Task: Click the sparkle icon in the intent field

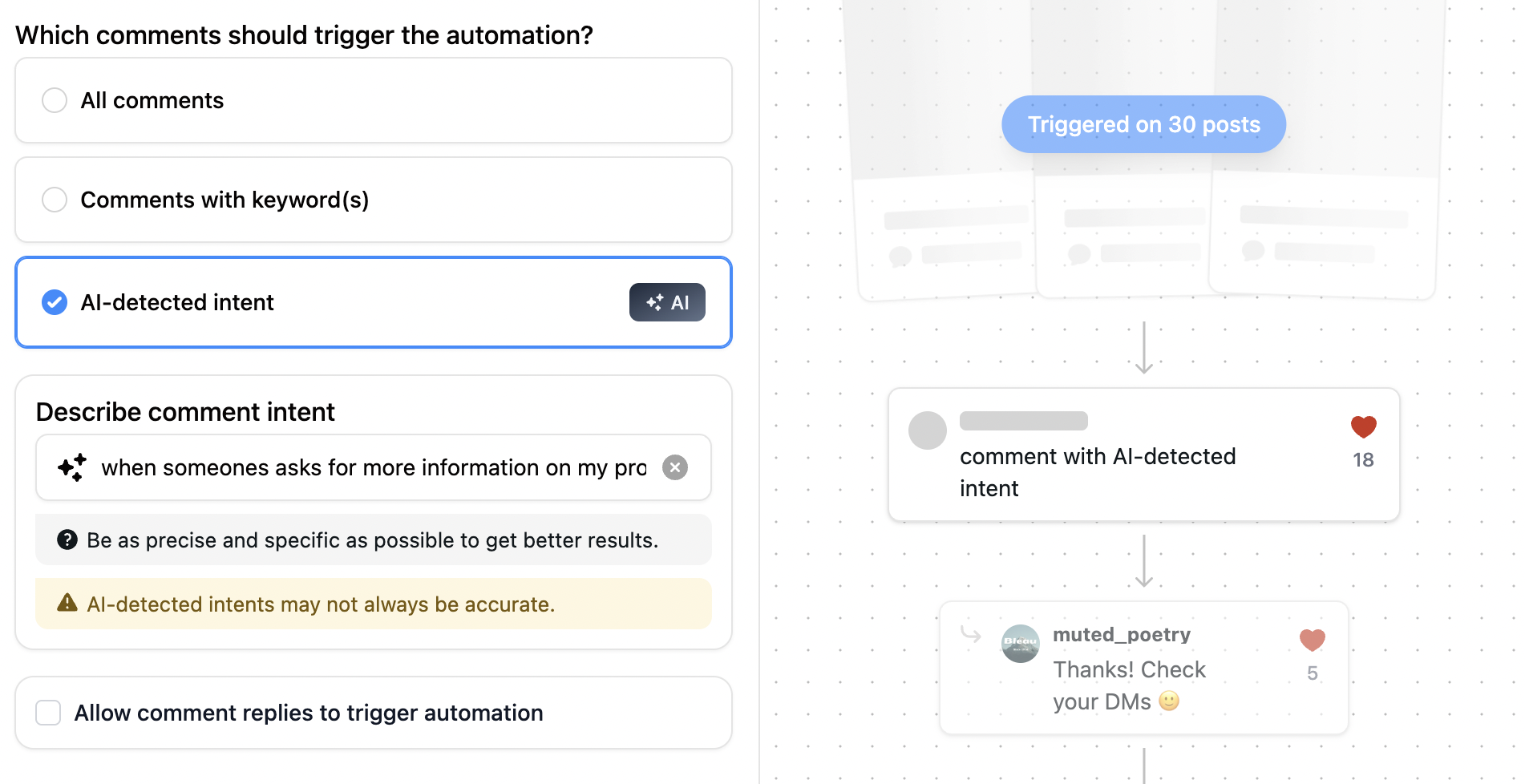Action: click(72, 467)
